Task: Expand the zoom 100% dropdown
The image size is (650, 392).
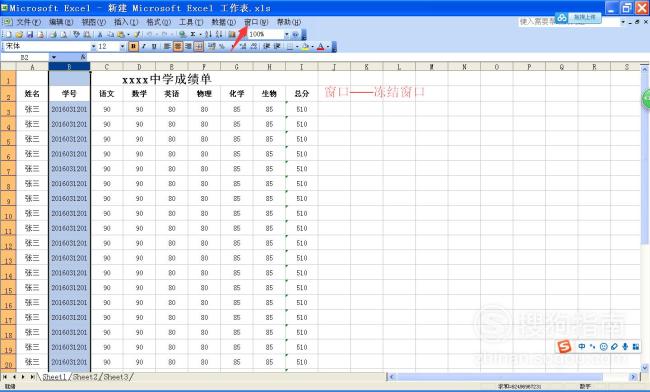Action: point(286,34)
